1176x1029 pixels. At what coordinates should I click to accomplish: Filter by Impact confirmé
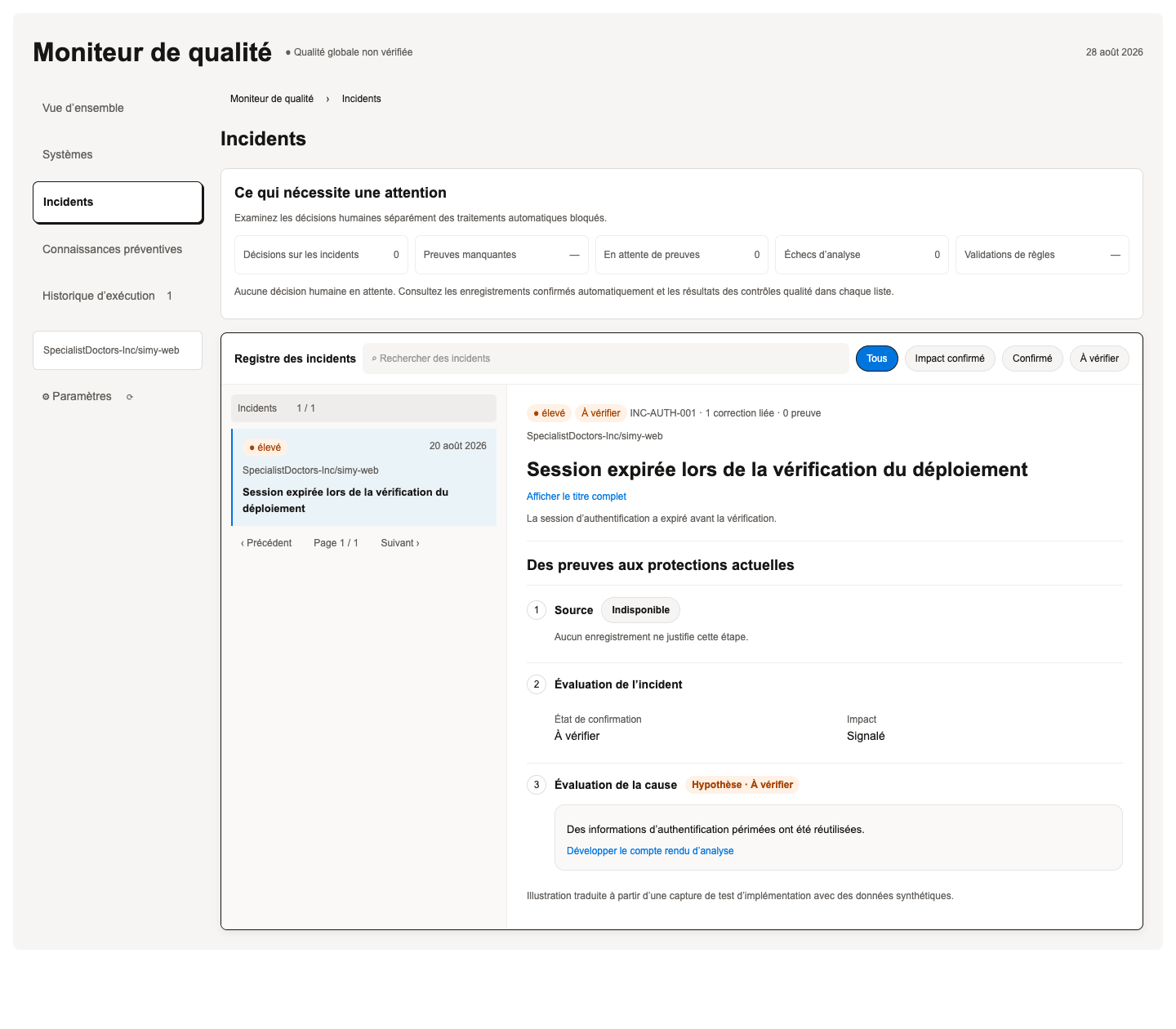point(950,359)
